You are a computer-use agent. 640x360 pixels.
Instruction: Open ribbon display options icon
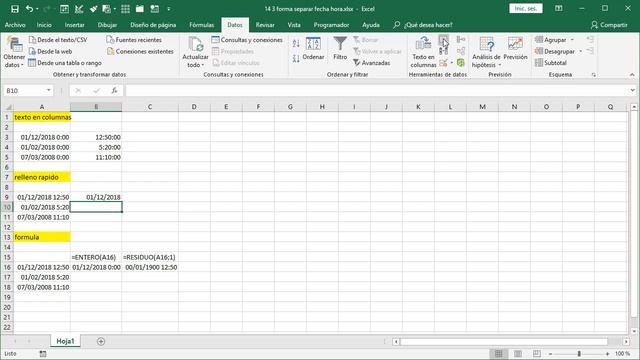559,9
